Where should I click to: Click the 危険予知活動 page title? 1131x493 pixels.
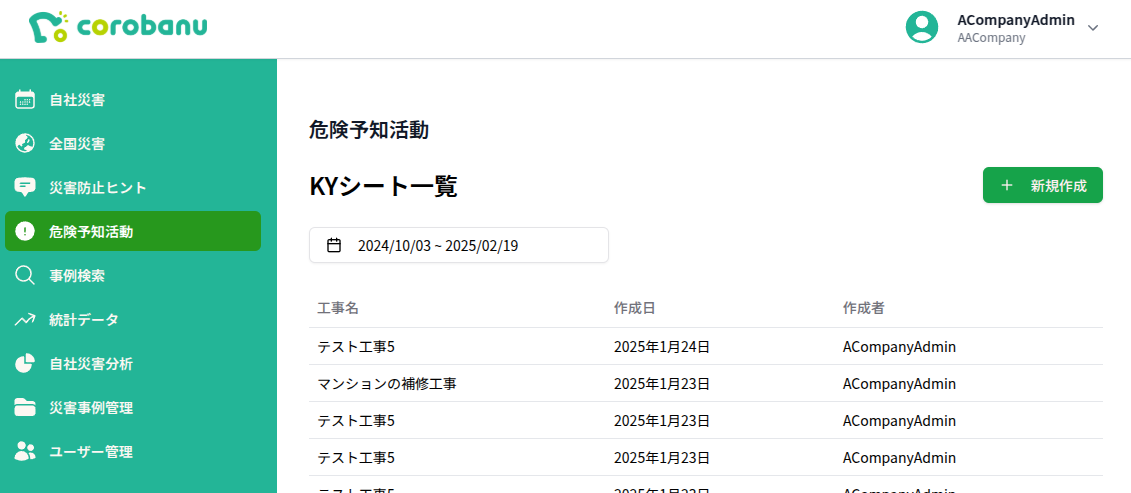coord(369,130)
